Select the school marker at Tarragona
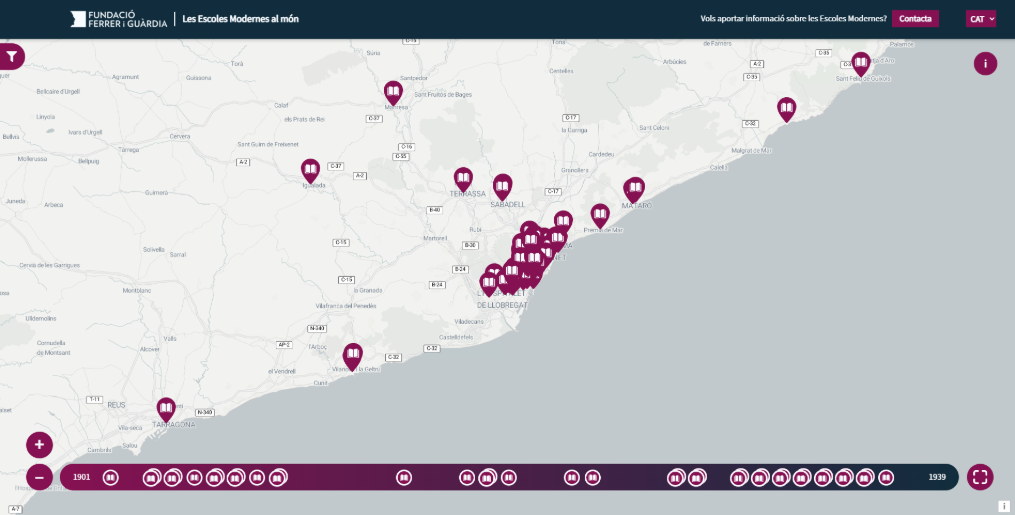The width and height of the screenshot is (1015, 515). [x=166, y=408]
